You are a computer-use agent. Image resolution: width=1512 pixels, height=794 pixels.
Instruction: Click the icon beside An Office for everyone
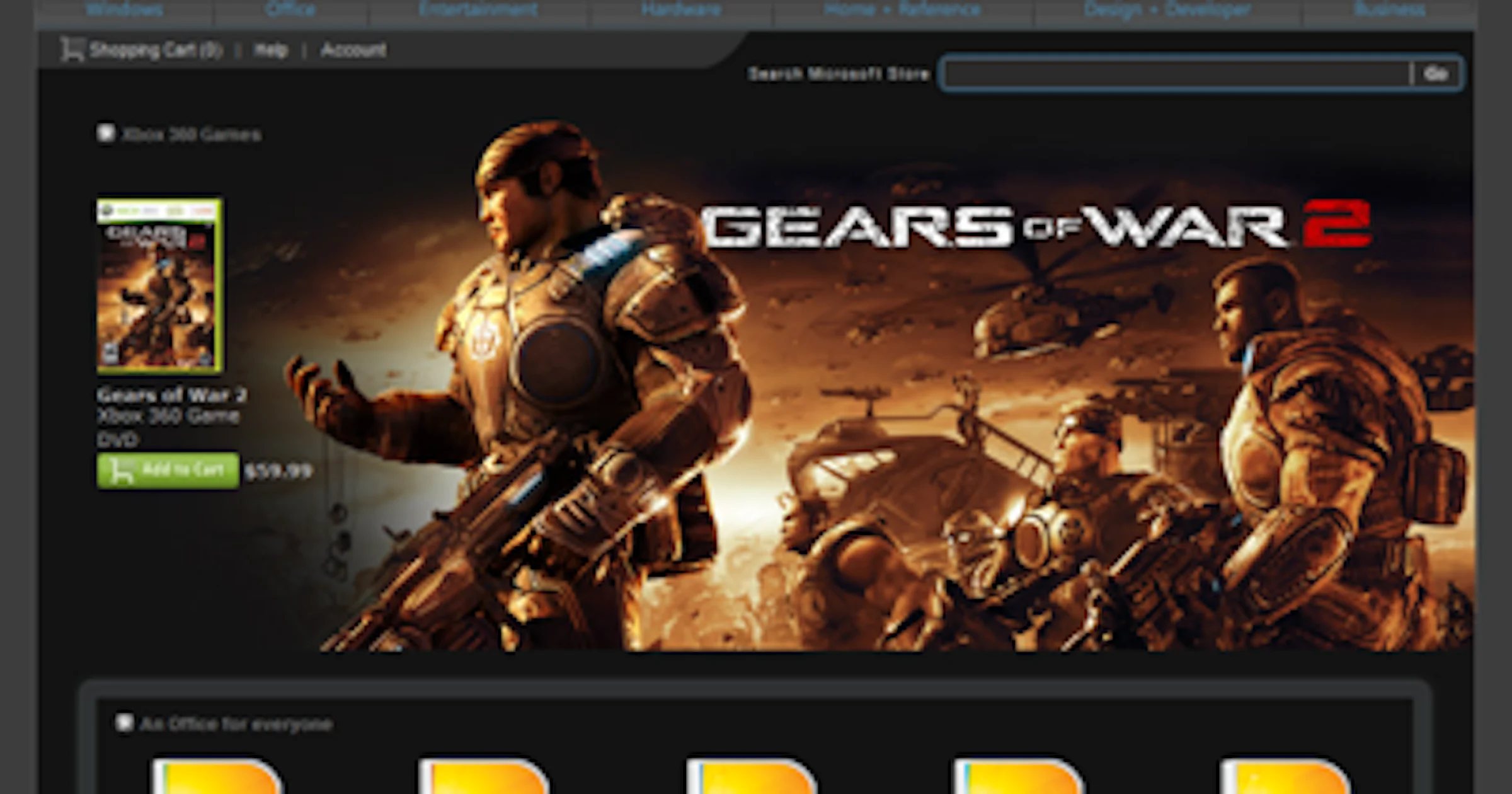[124, 723]
